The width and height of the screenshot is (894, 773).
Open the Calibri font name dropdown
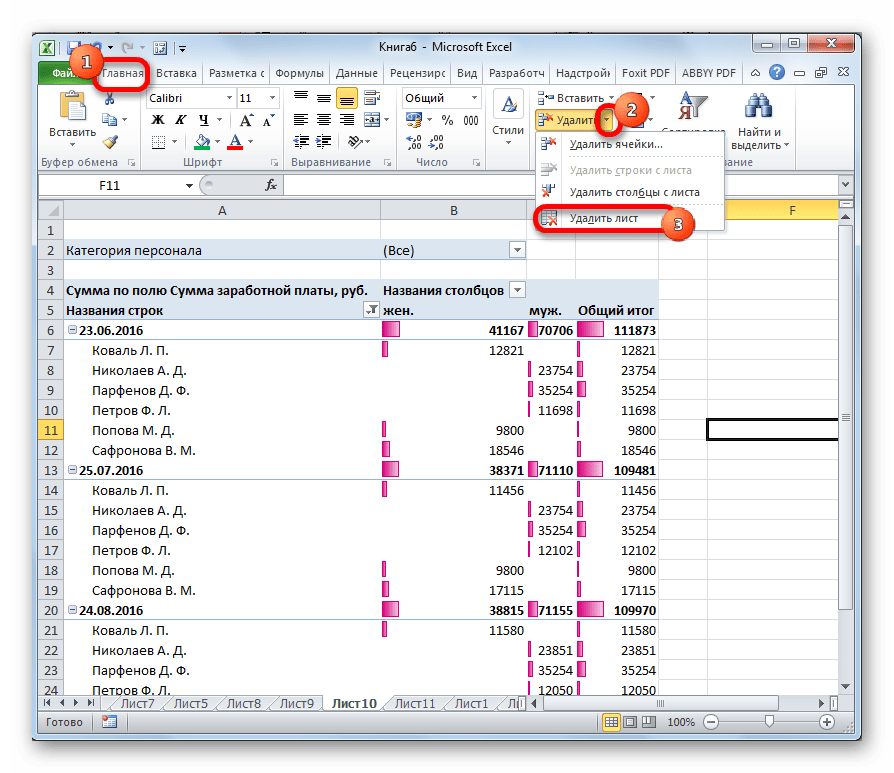point(229,98)
